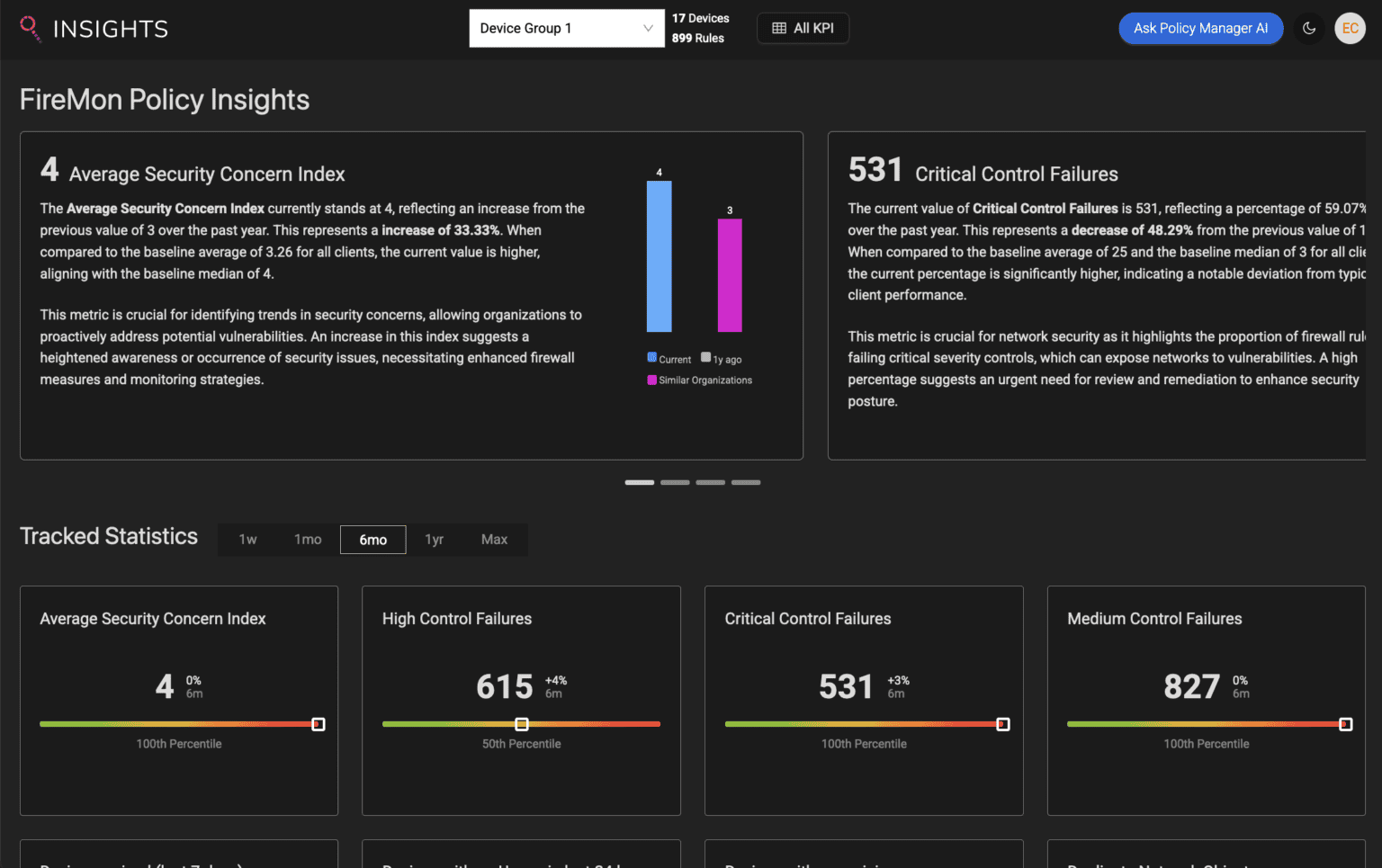1382x868 pixels.
Task: Click the 899 Rules indicator
Action: tap(697, 38)
